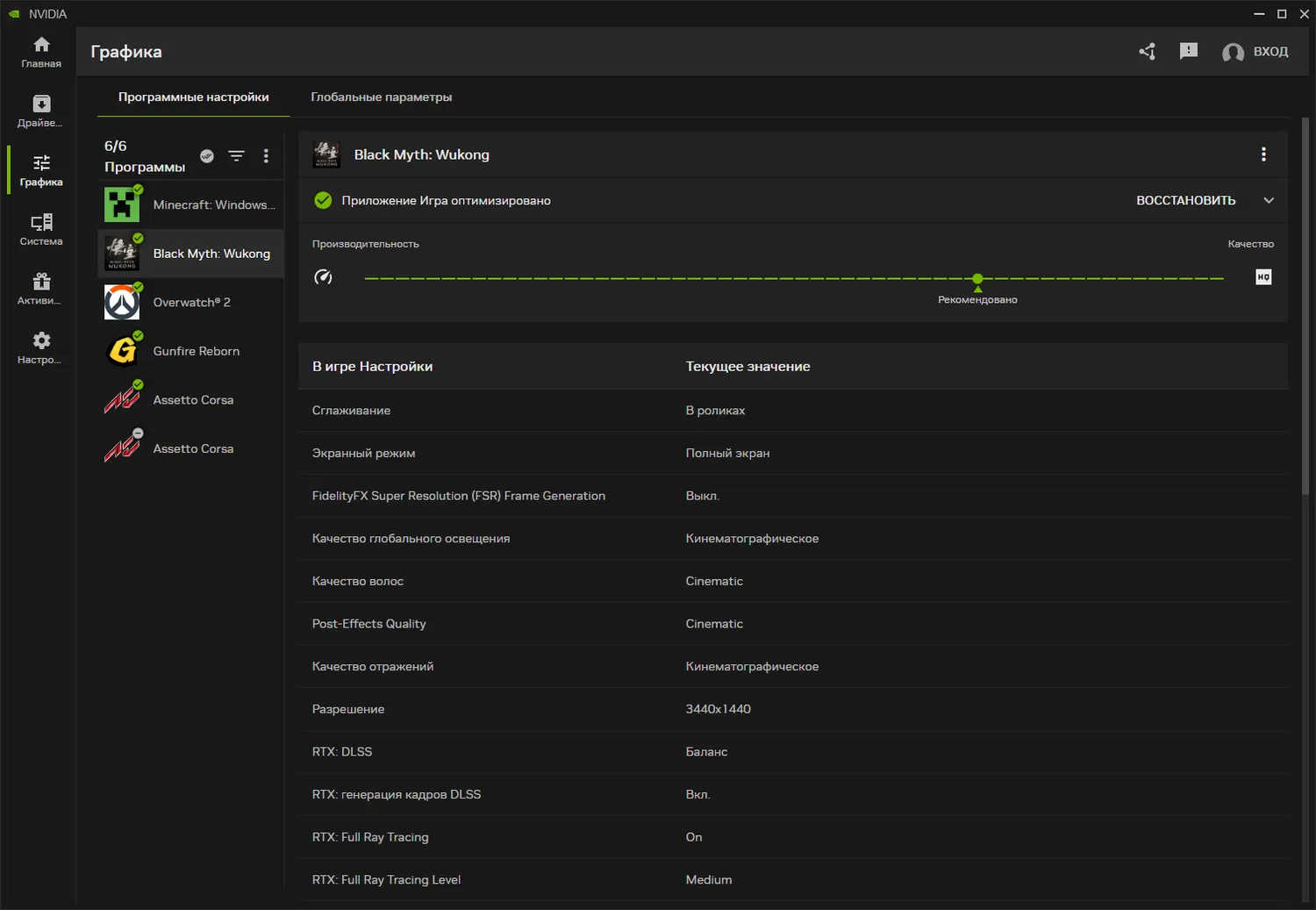Click the NVIDIA logo in title bar
Screen dimensions: 1316x910
point(13,14)
